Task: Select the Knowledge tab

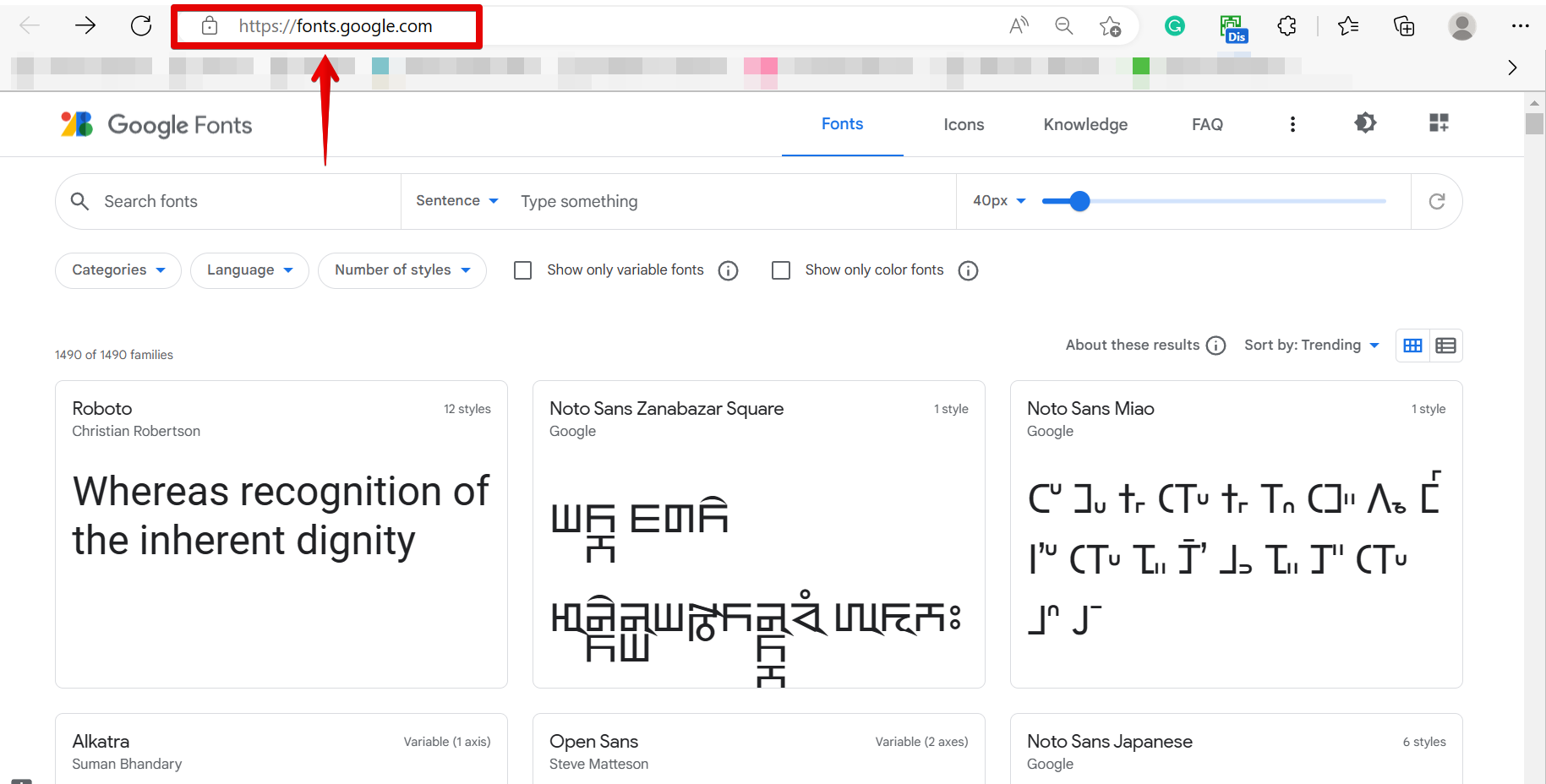Action: point(1085,124)
